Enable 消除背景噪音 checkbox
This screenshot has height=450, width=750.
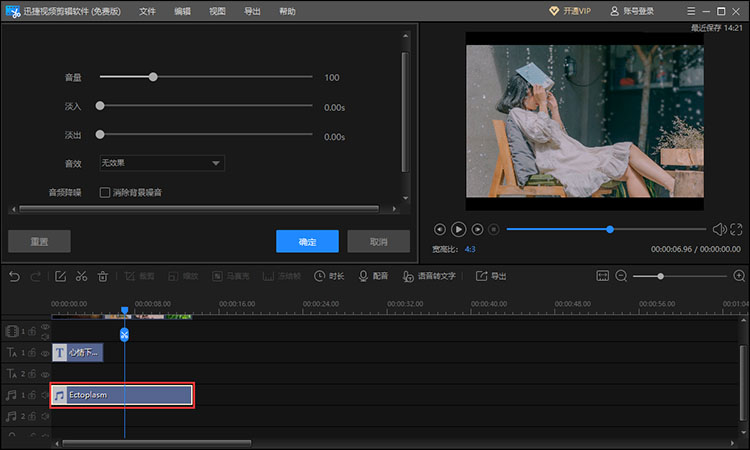tap(105, 192)
